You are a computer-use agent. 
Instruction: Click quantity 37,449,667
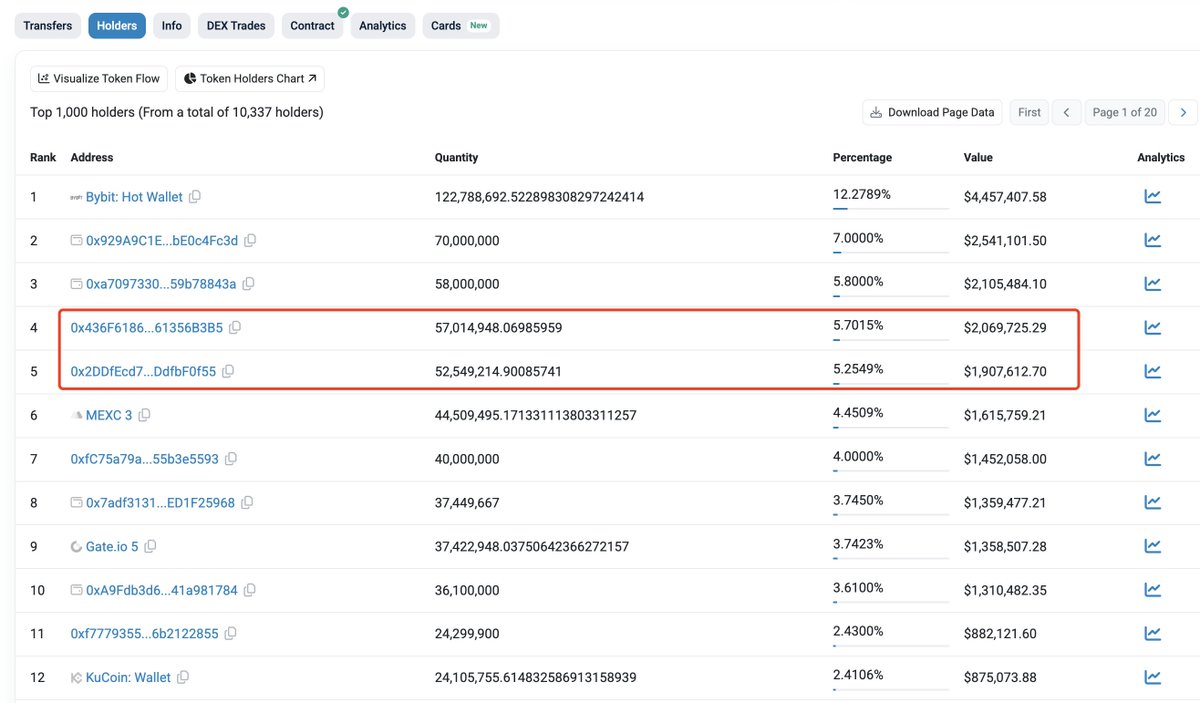point(467,502)
